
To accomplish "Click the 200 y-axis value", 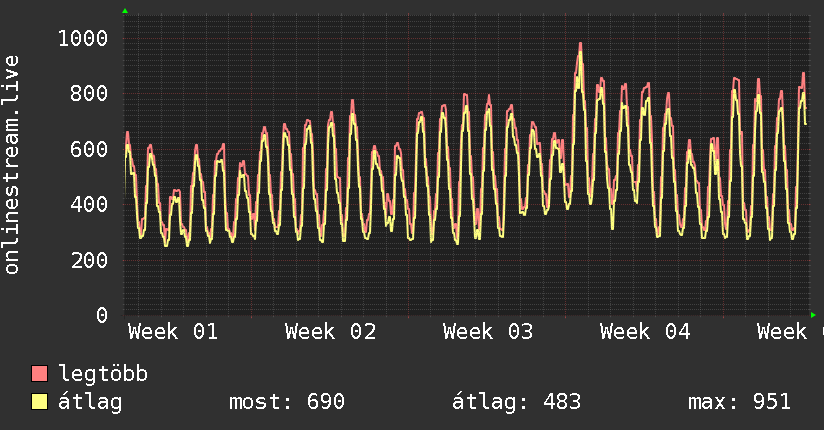I will (x=89, y=260).
